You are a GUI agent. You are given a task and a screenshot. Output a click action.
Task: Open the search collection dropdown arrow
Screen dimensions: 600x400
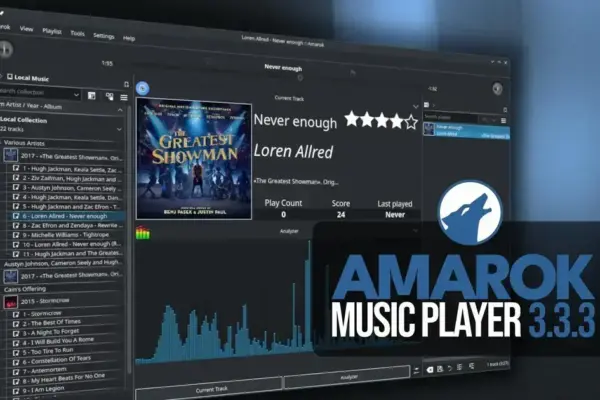[x=77, y=95]
